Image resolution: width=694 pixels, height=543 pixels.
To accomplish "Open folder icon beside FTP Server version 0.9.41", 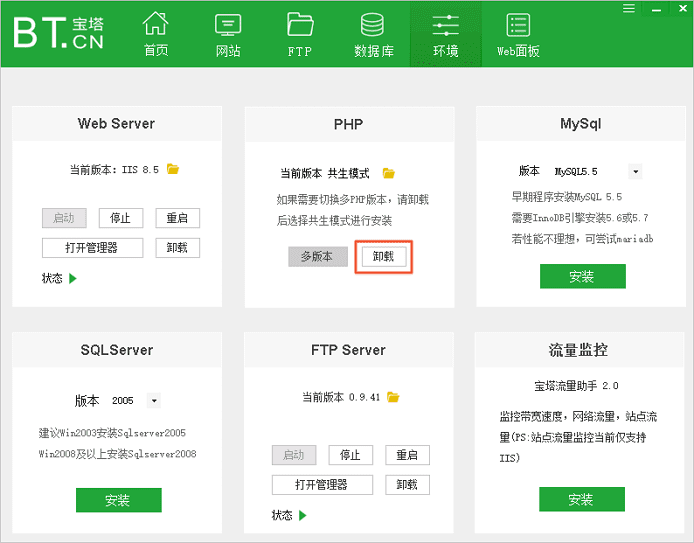I will pos(395,397).
